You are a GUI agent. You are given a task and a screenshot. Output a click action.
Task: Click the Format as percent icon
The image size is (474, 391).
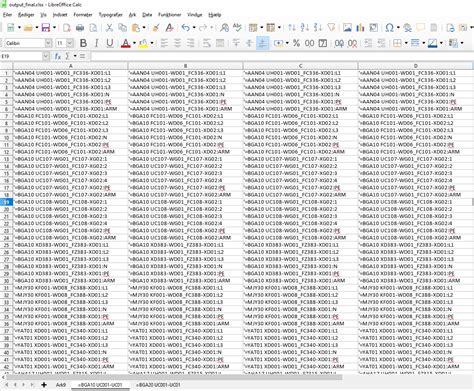296,43
